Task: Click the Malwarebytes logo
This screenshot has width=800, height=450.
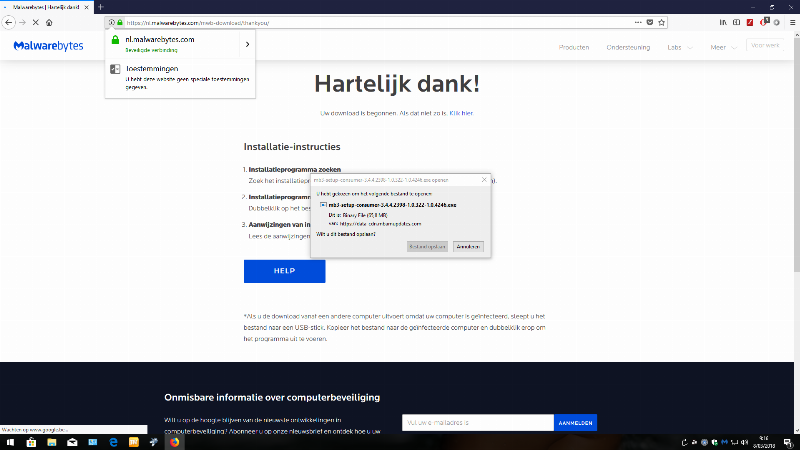Action: click(x=48, y=46)
